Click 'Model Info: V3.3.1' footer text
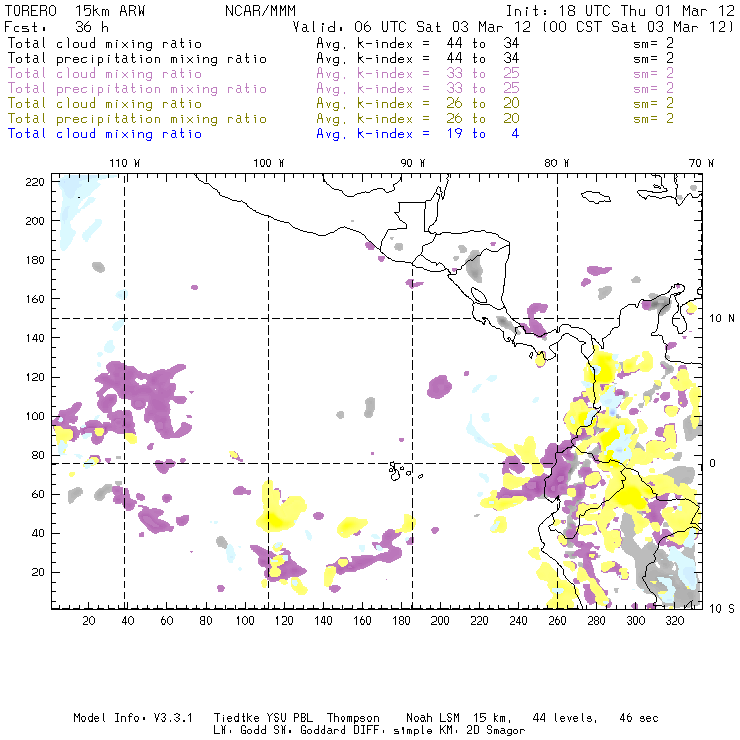 (x=133, y=718)
